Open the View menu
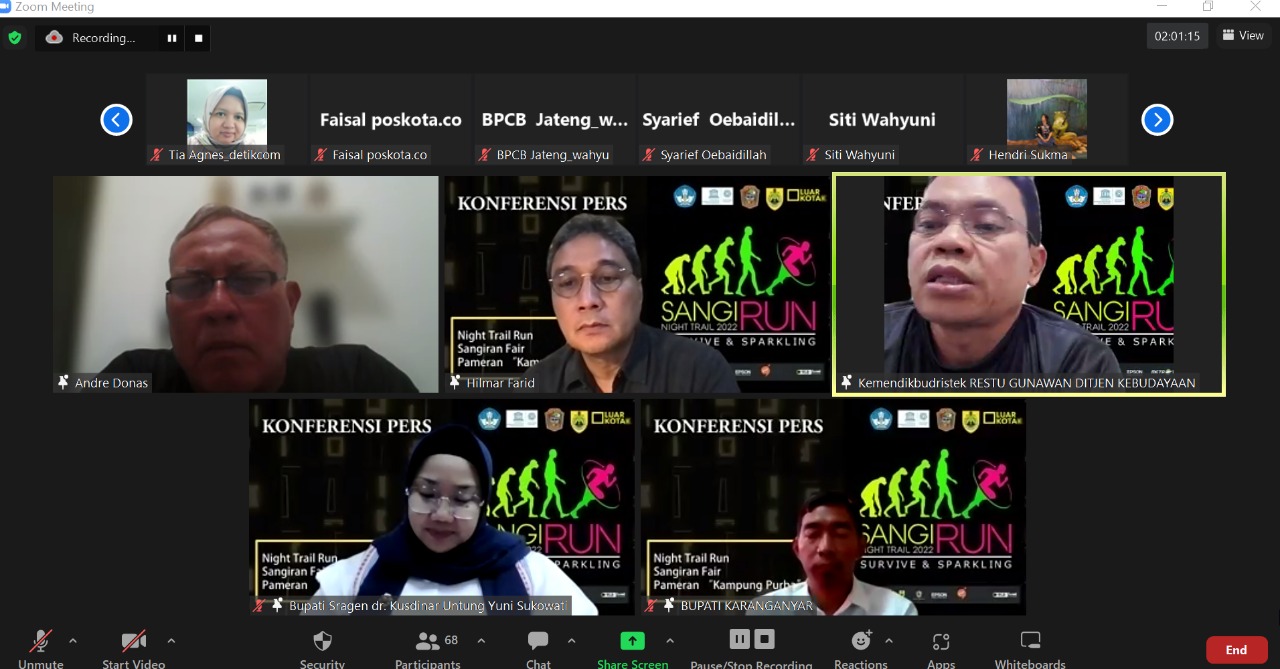Image resolution: width=1280 pixels, height=669 pixels. pyautogui.click(x=1243, y=35)
